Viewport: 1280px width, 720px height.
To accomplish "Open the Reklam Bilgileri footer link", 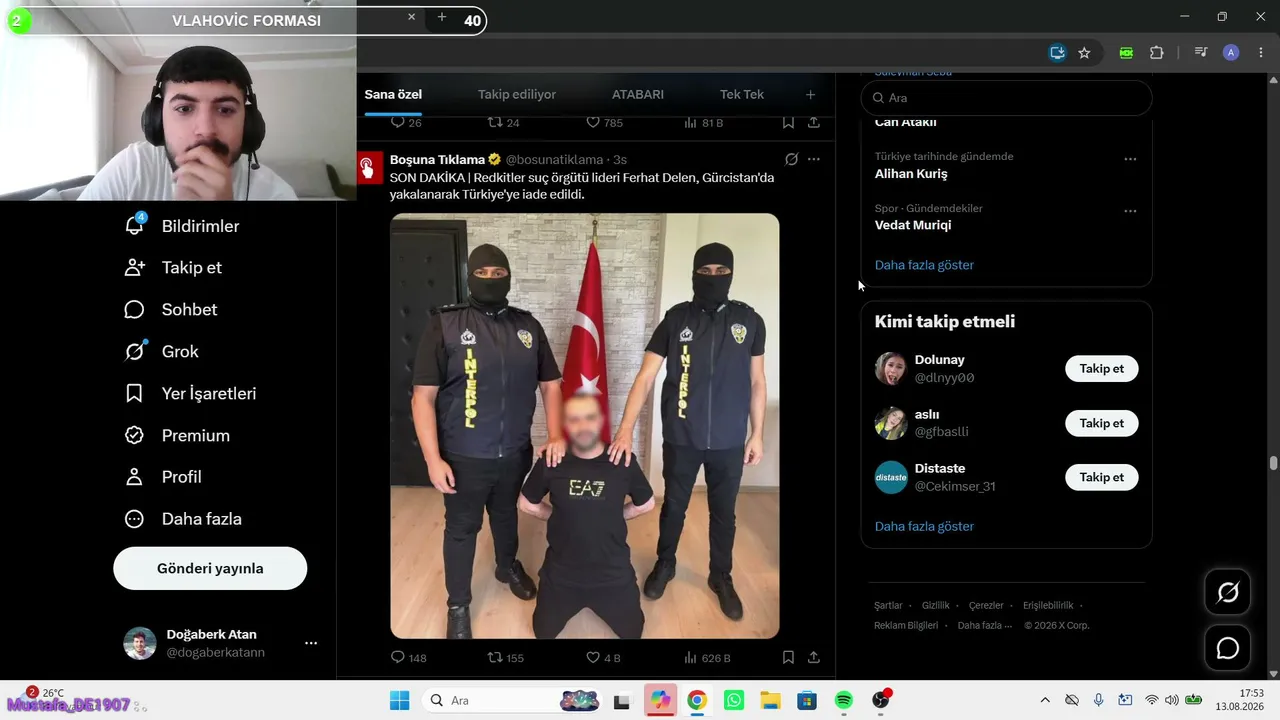I will click(x=906, y=626).
